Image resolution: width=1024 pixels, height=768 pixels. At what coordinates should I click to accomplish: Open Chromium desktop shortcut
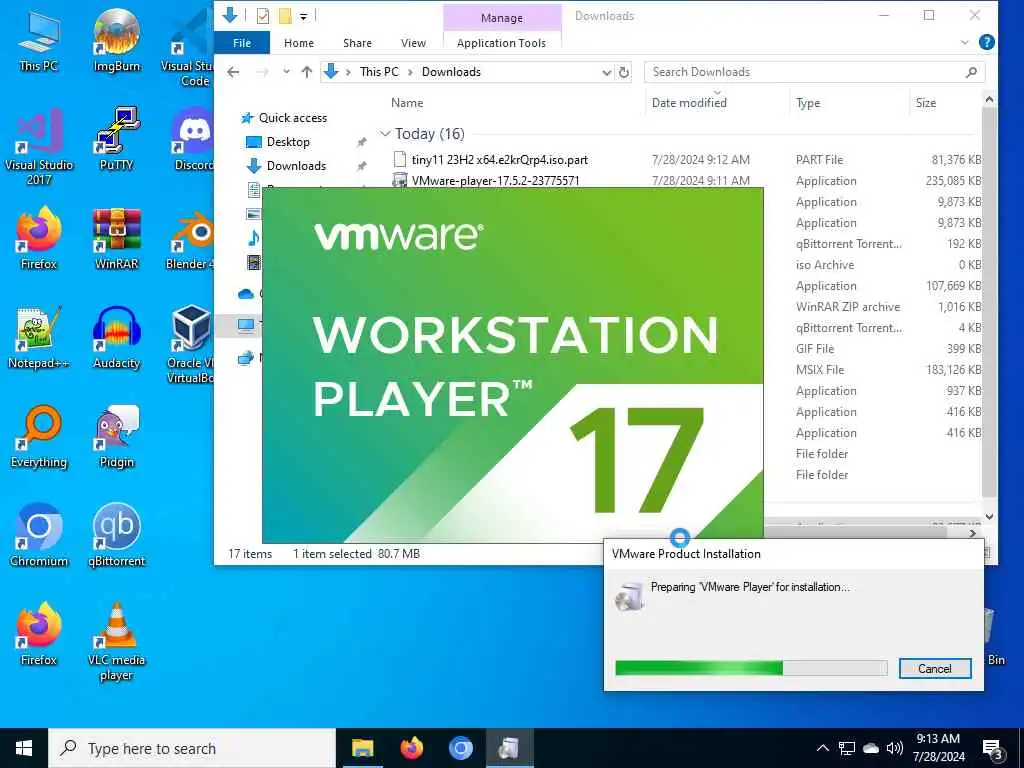click(x=39, y=536)
